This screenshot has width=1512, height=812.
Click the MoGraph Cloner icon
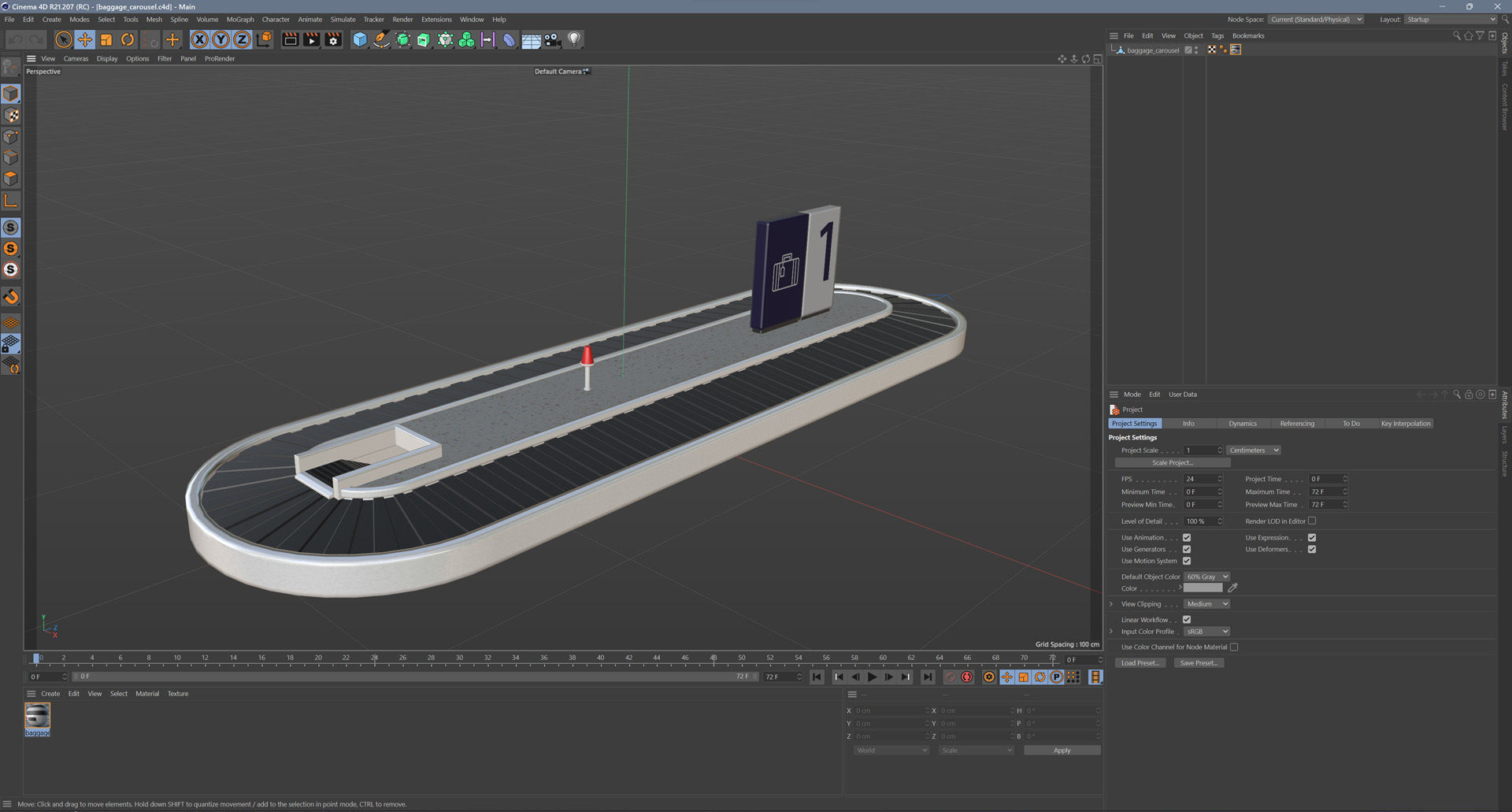click(466, 39)
